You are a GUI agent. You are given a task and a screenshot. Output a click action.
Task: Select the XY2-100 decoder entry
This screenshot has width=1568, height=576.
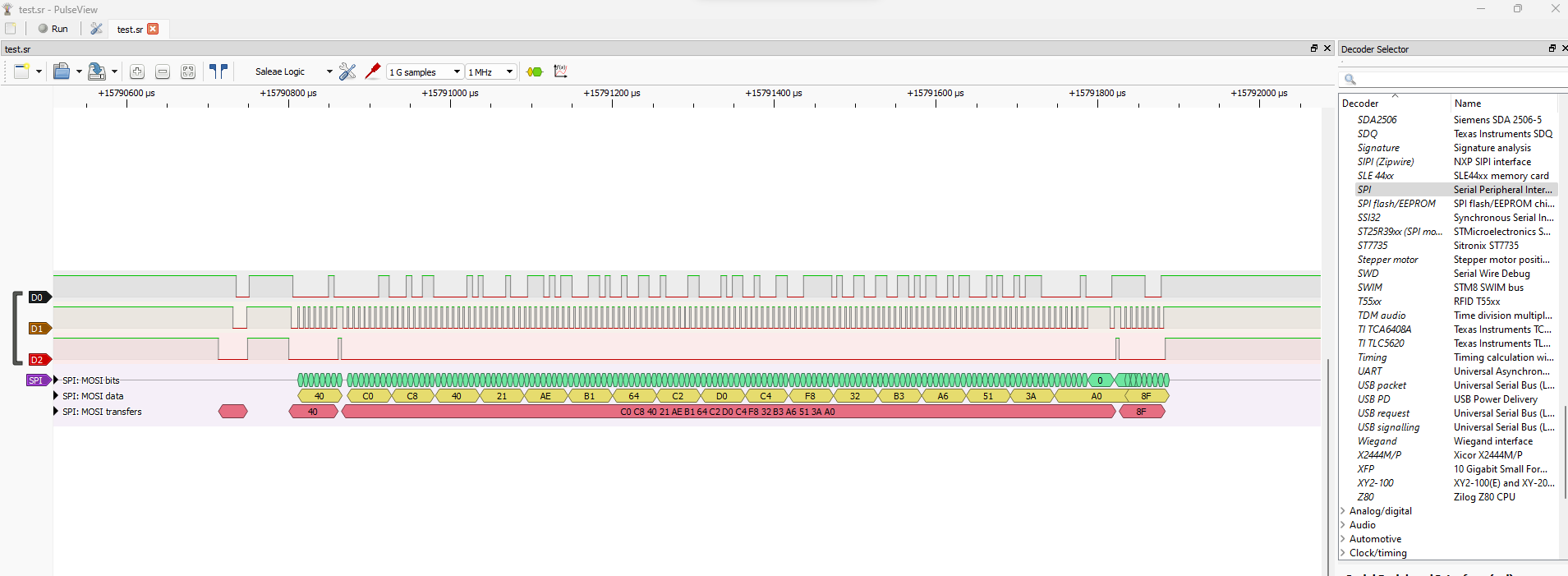1375,483
